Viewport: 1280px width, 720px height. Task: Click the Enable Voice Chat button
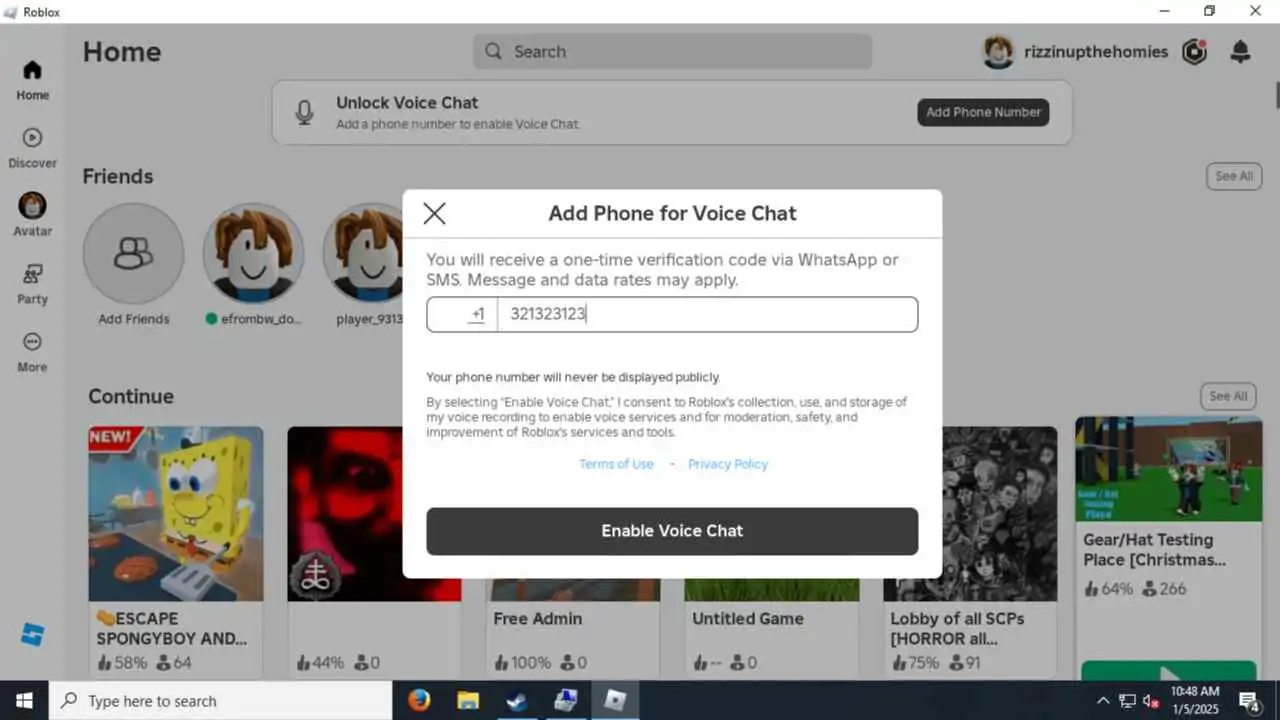672,531
